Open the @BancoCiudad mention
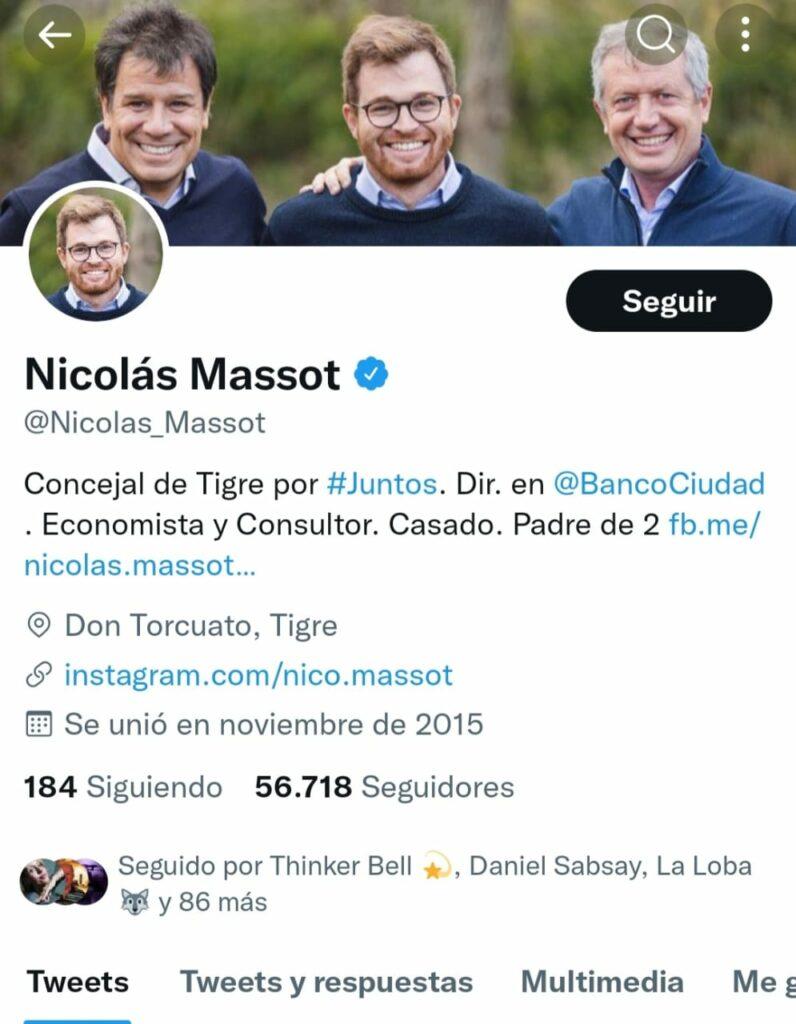This screenshot has height=1024, width=796. (659, 484)
